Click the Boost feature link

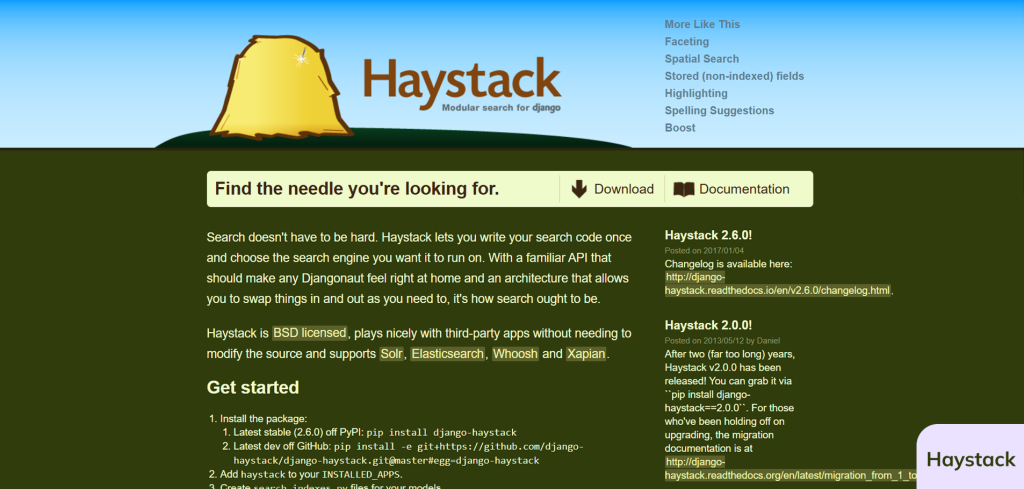coord(680,128)
